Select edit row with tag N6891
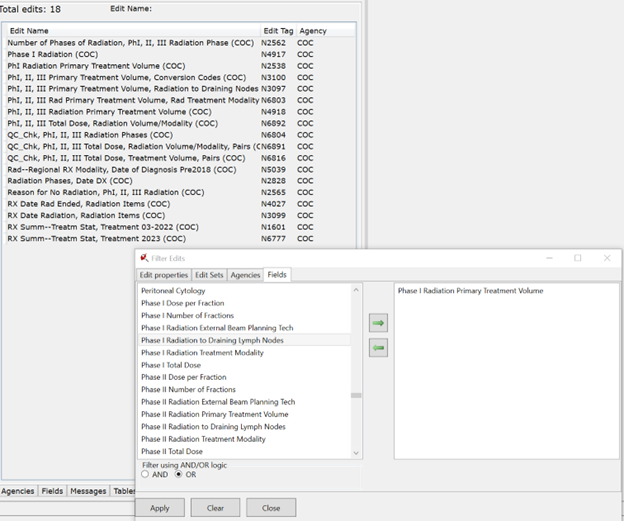Screen dimensions: 624x521 tap(180, 146)
